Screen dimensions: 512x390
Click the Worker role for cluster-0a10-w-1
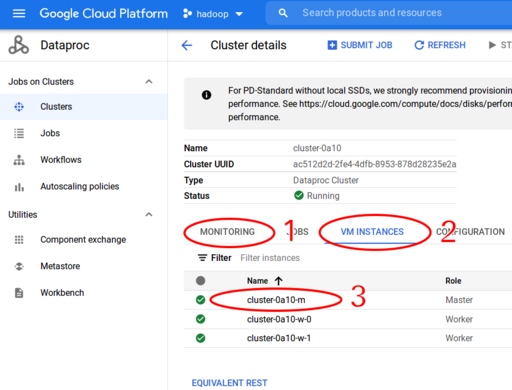[459, 338]
